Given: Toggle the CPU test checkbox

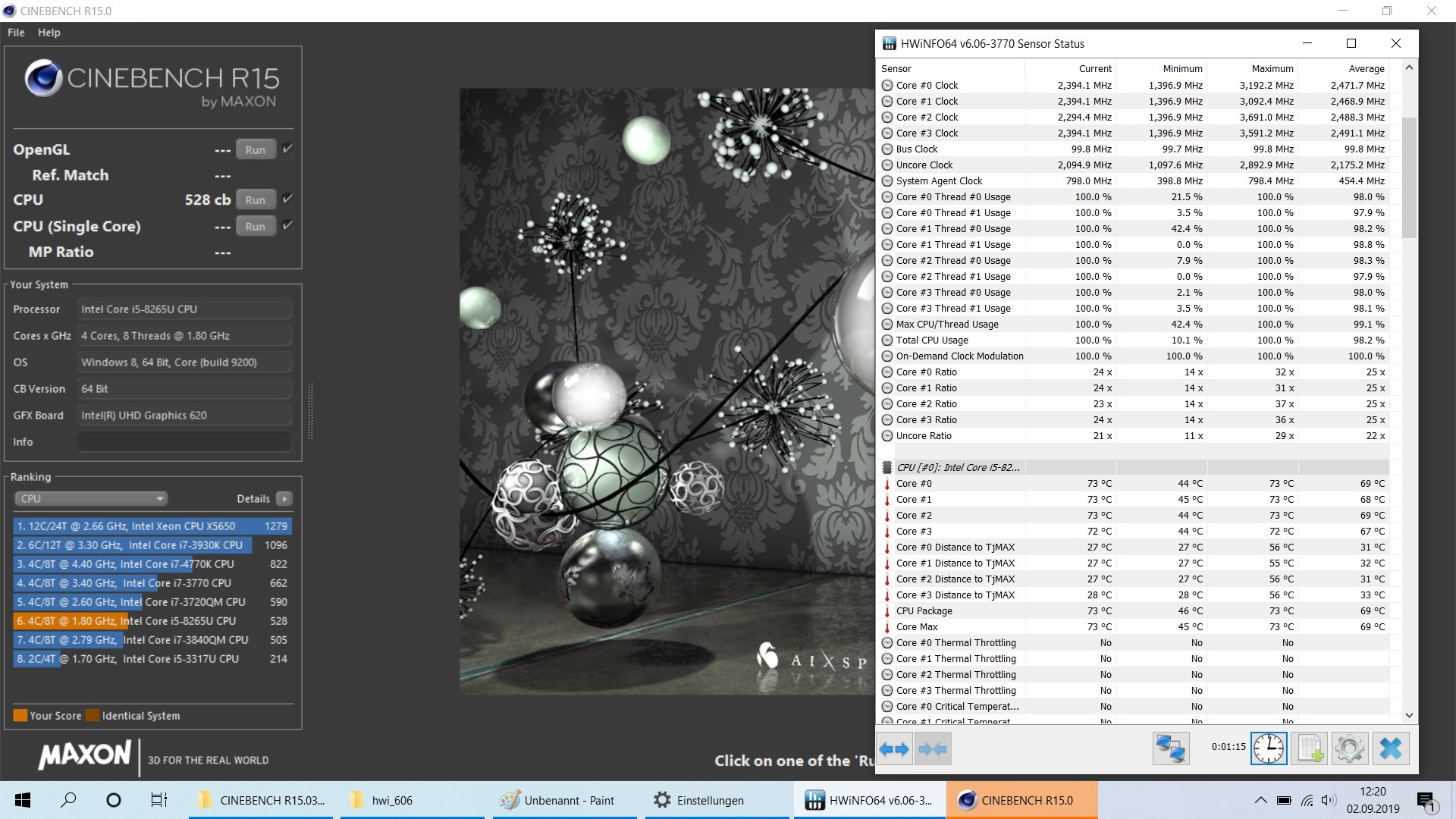Looking at the screenshot, I should [x=287, y=199].
